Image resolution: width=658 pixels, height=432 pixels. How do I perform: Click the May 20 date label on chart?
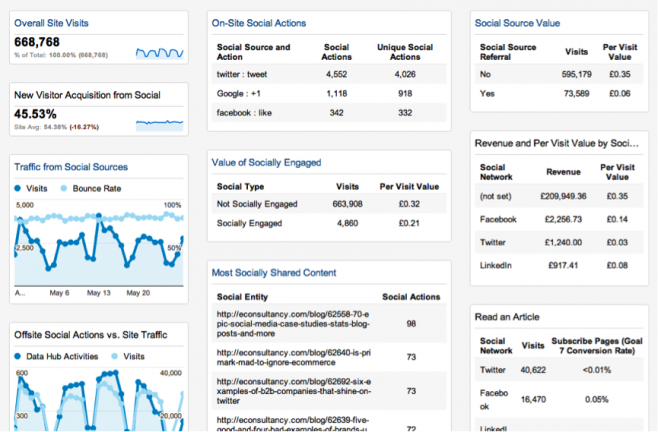[138, 293]
